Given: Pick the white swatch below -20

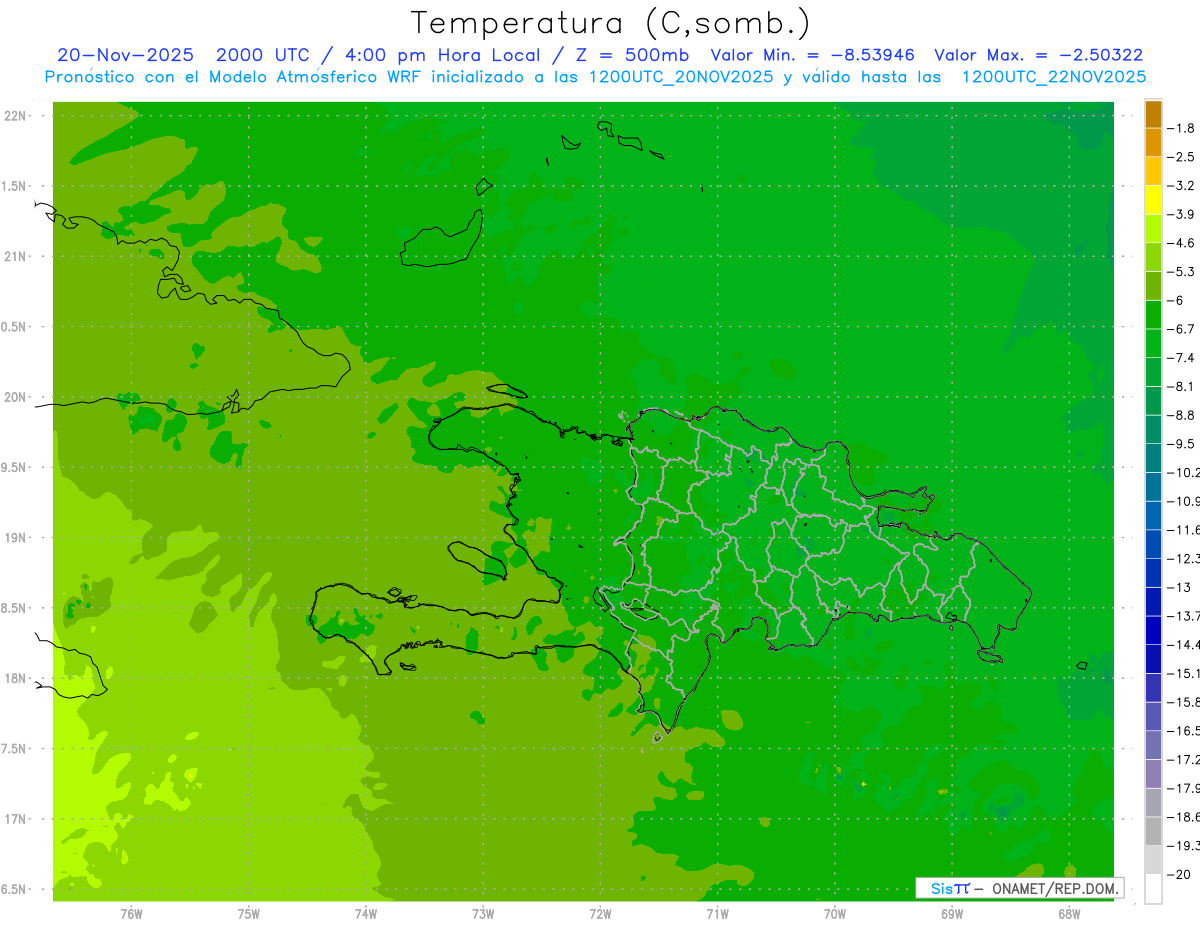Looking at the screenshot, I should [x=1153, y=889].
